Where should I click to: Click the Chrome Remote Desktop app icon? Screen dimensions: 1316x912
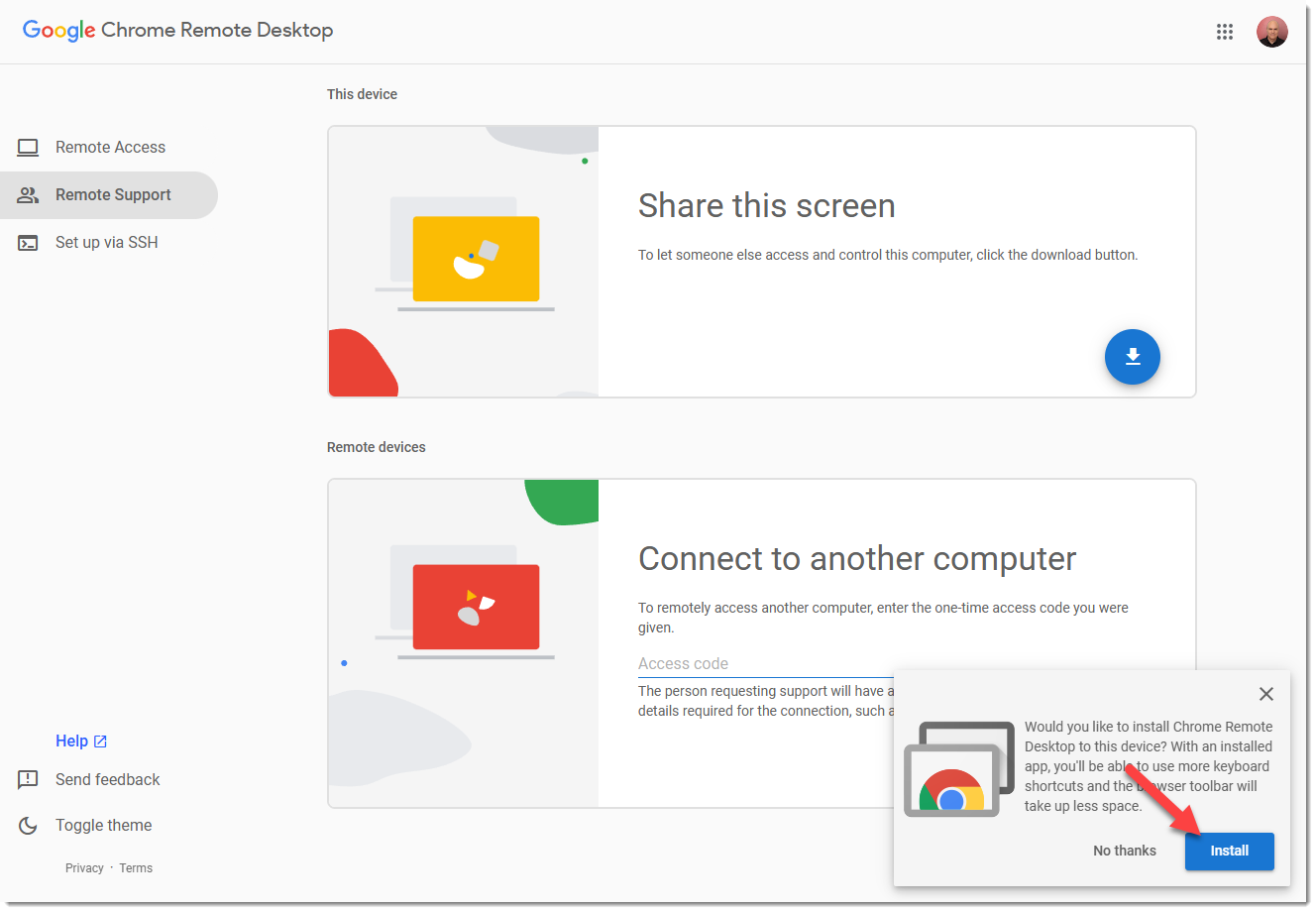click(959, 769)
